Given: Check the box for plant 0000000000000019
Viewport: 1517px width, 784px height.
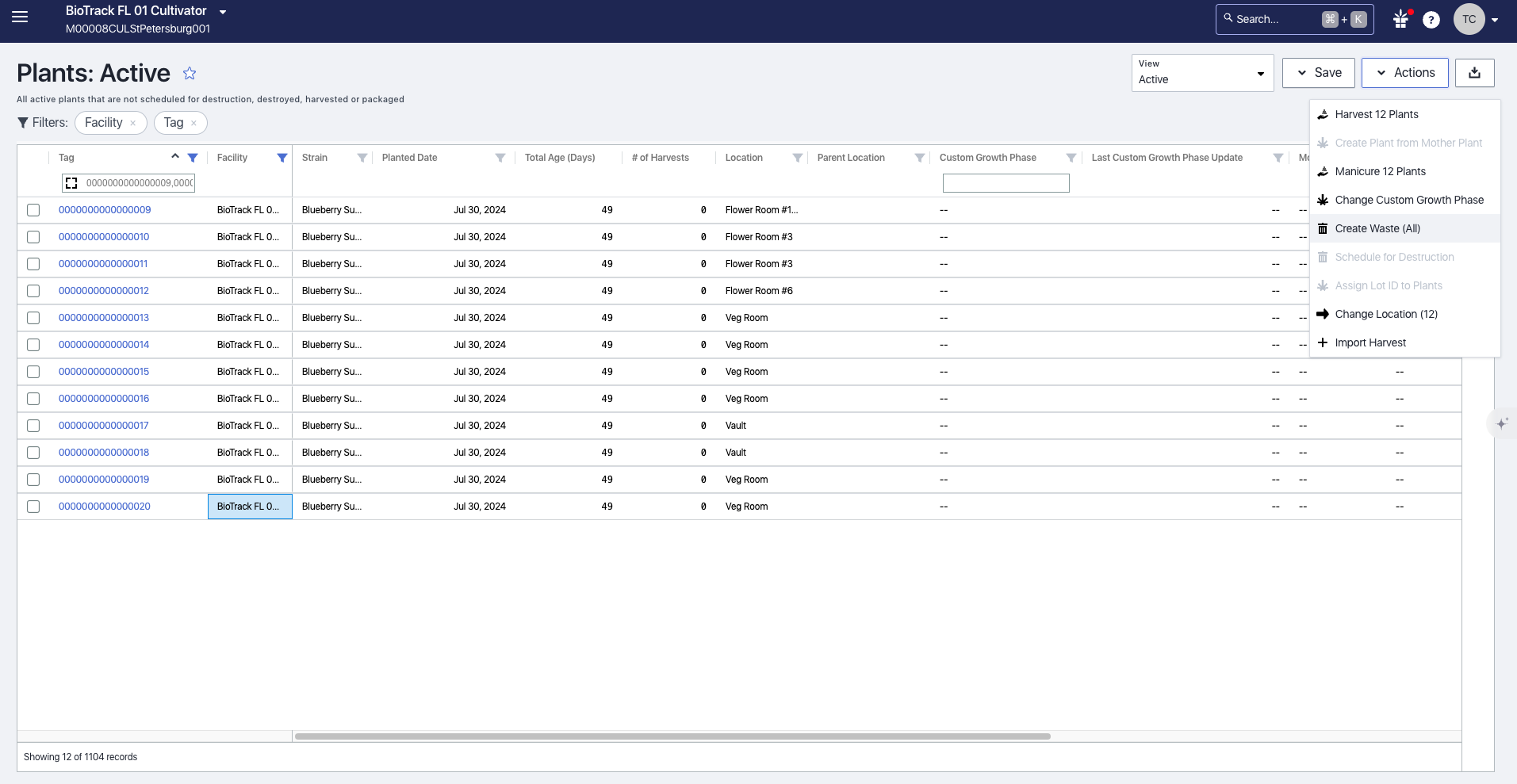Looking at the screenshot, I should pos(33,480).
